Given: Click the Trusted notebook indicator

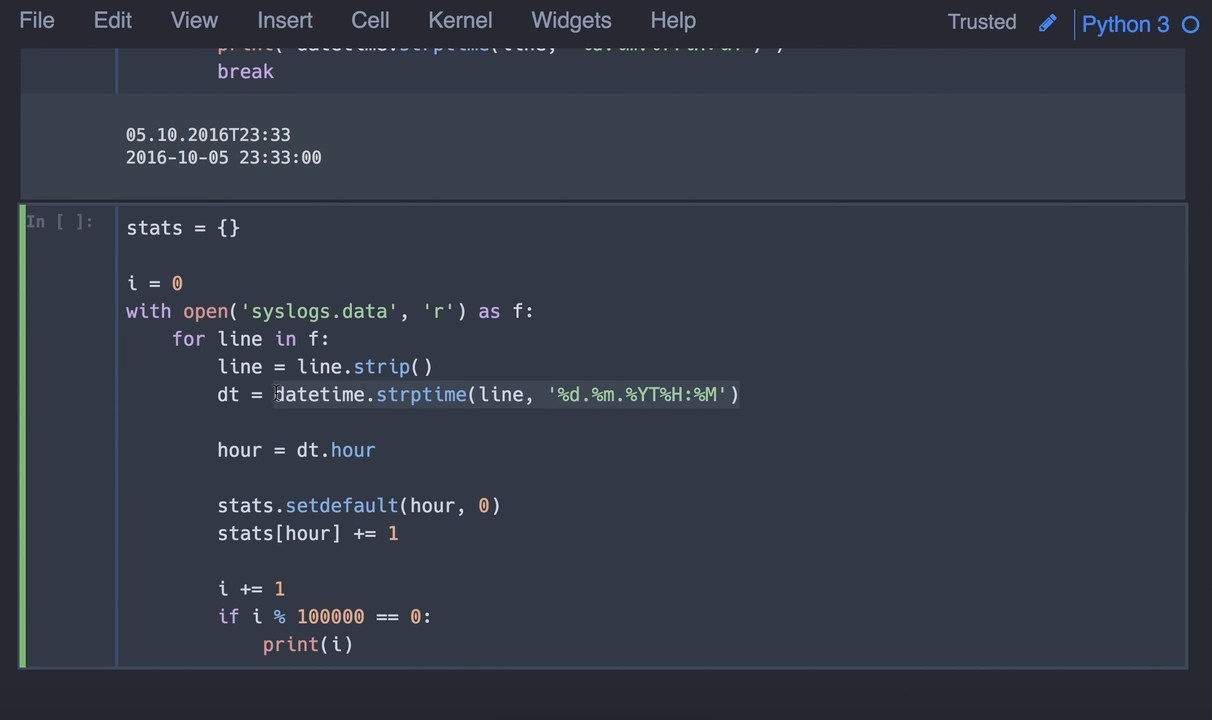Looking at the screenshot, I should [x=981, y=22].
